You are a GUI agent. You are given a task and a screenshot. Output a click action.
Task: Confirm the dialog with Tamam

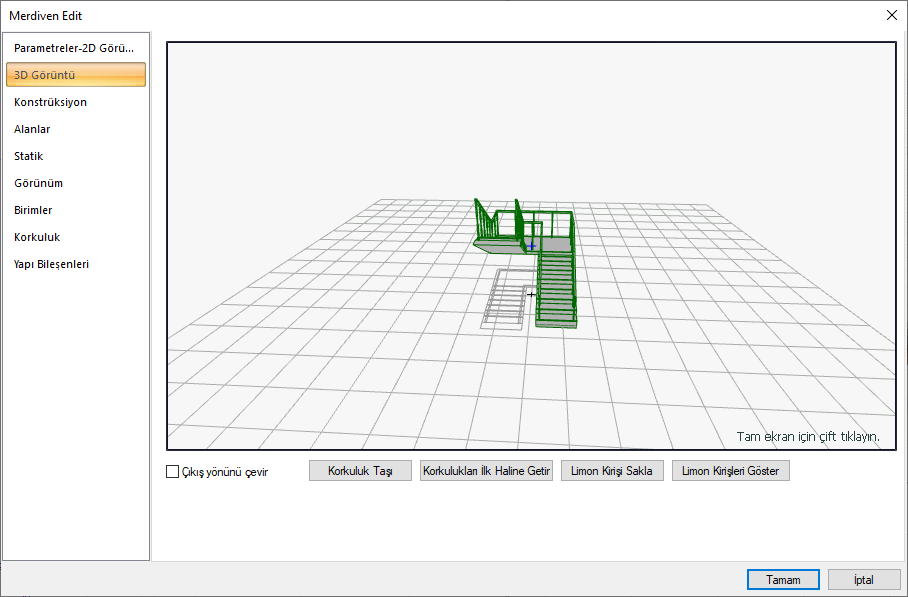click(x=783, y=580)
